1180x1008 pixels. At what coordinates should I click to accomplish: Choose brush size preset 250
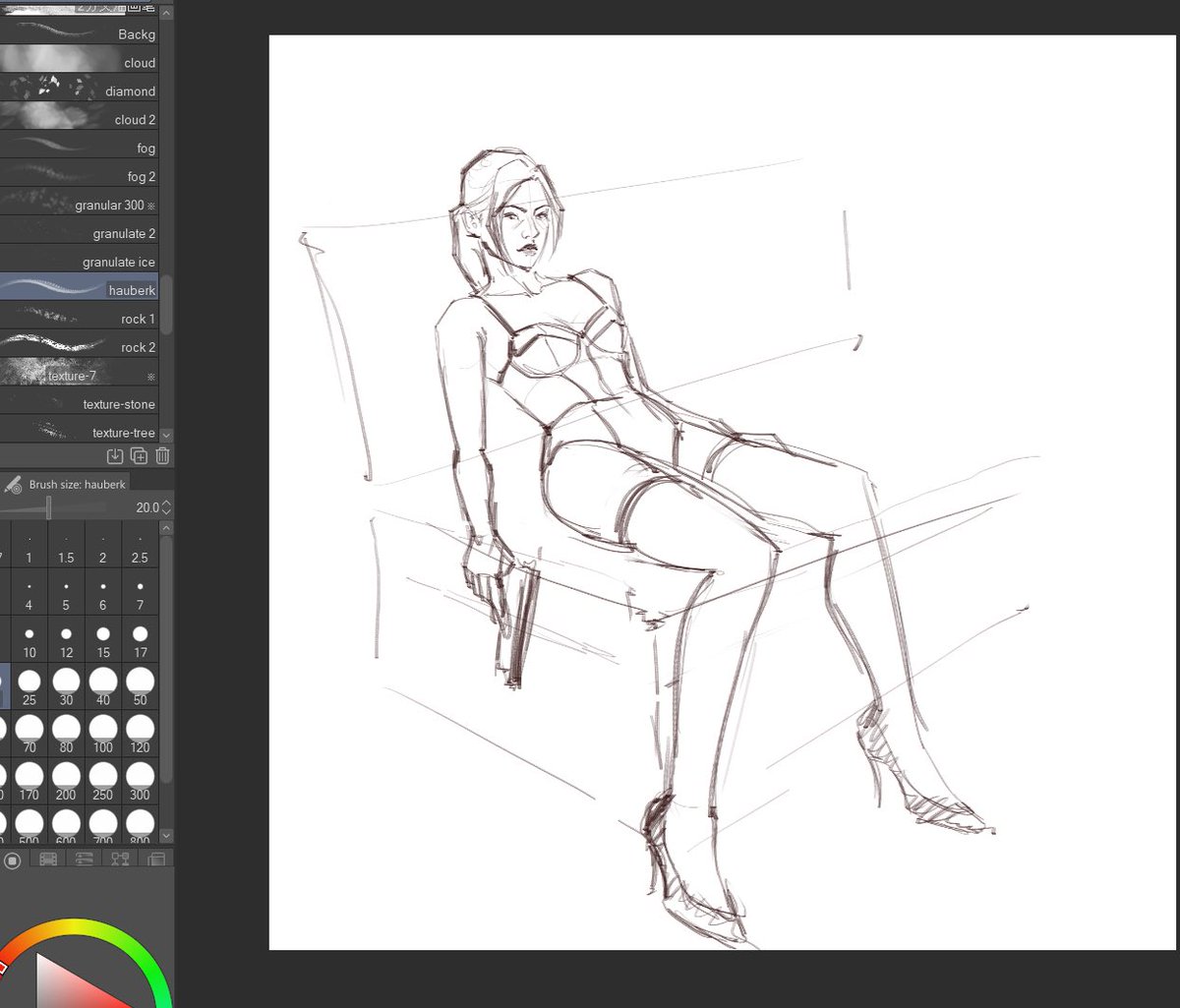coord(103,783)
